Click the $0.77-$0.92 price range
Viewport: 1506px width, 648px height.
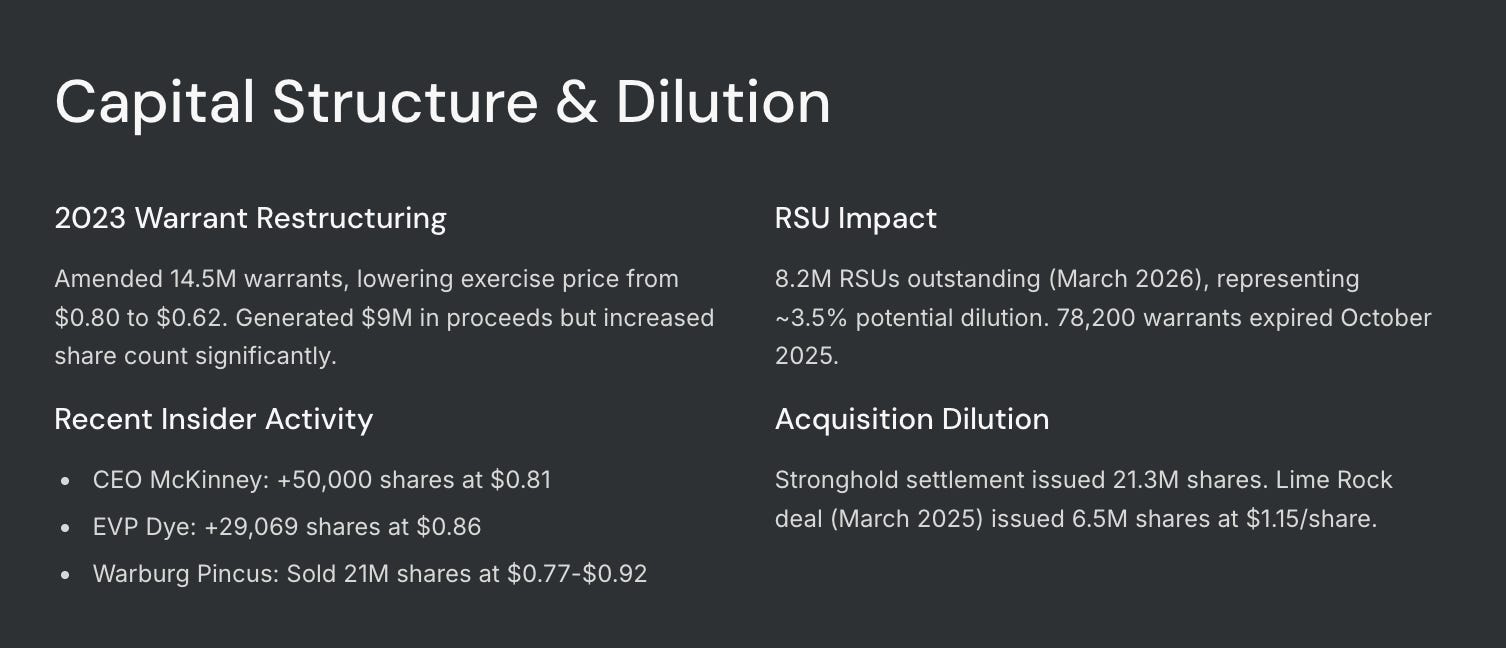coord(577,574)
